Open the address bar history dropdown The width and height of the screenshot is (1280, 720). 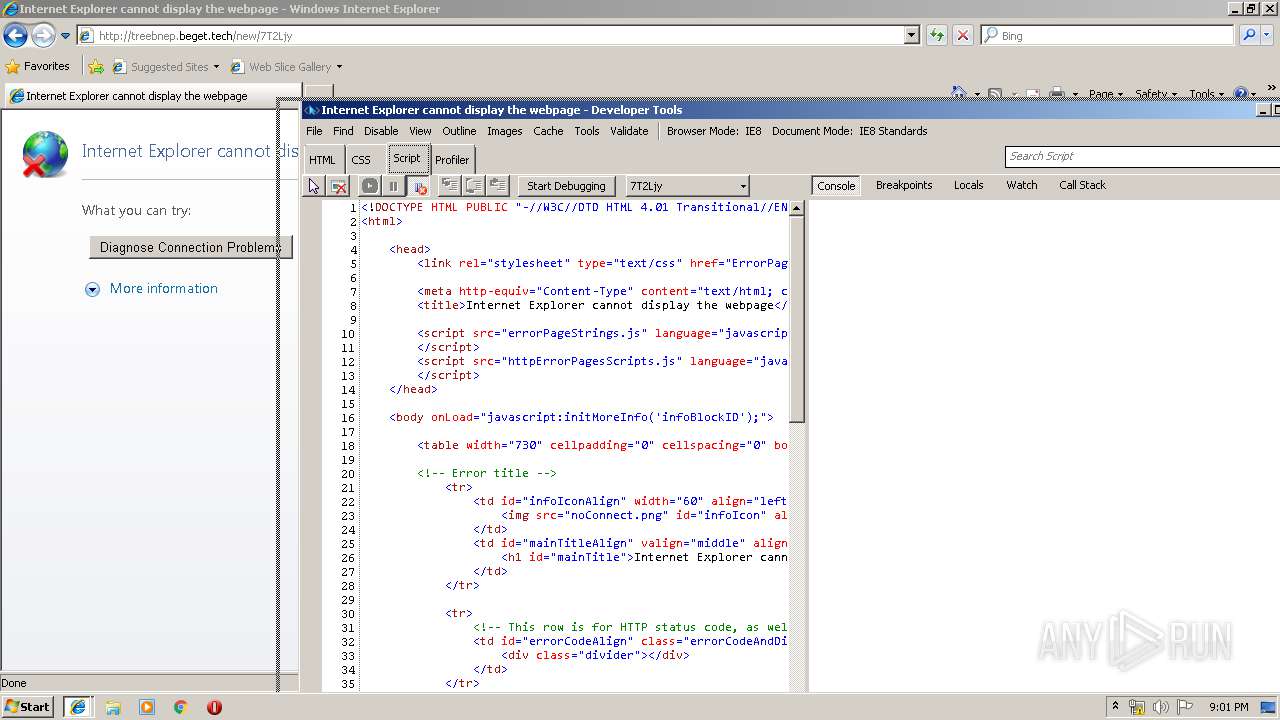[912, 36]
